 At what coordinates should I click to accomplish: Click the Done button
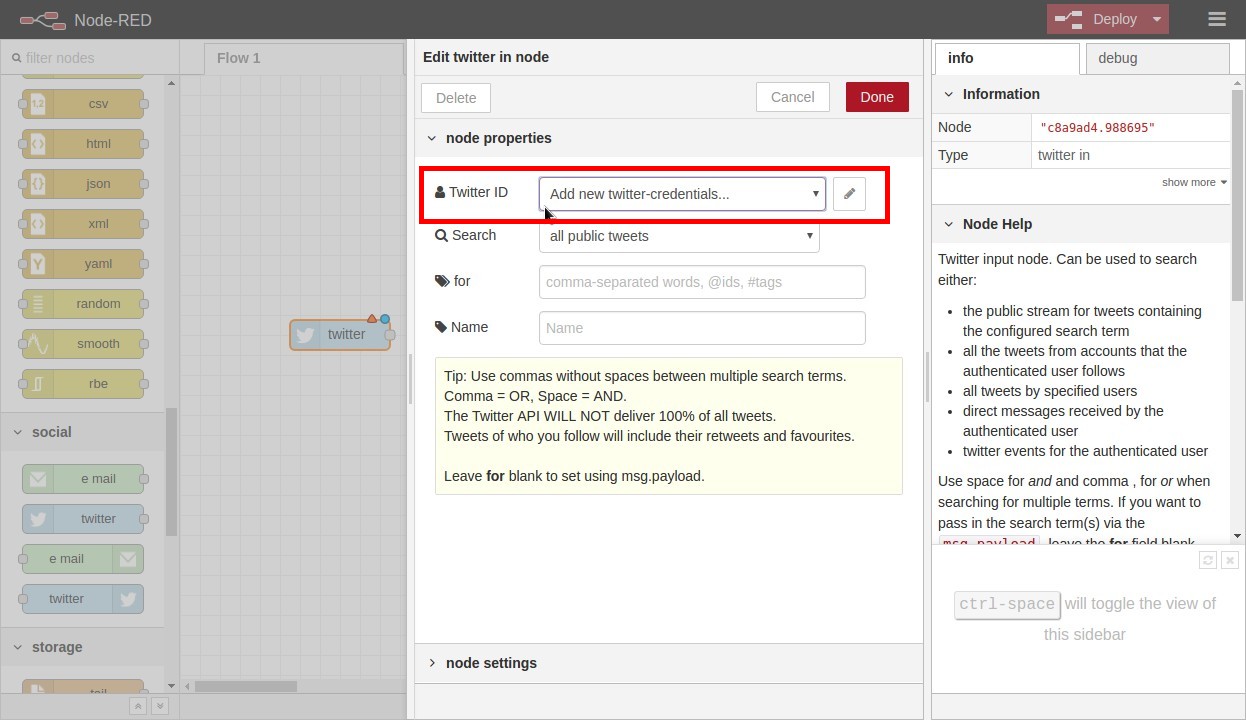[877, 97]
